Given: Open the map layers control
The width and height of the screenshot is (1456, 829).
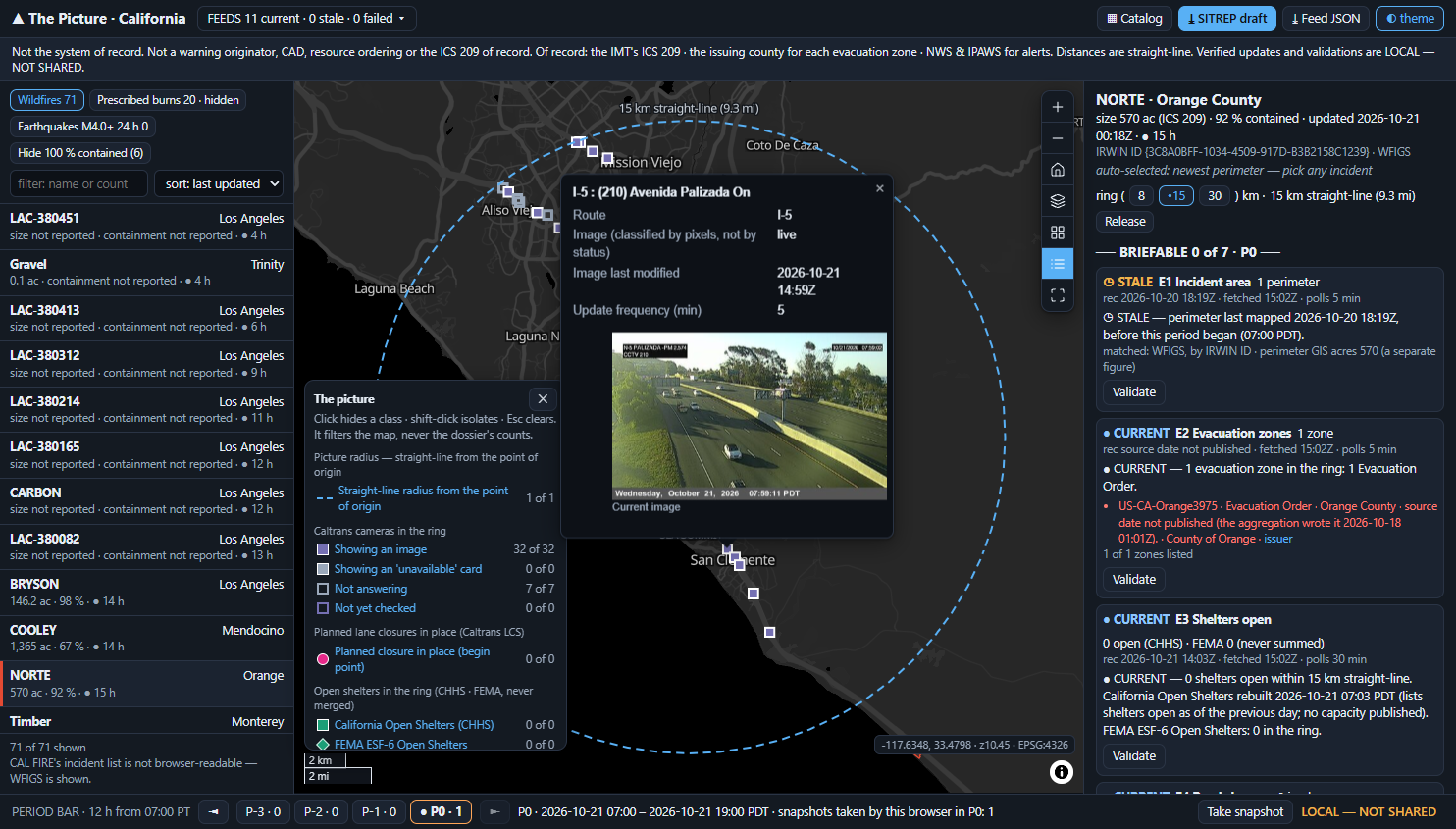Looking at the screenshot, I should coord(1057,201).
